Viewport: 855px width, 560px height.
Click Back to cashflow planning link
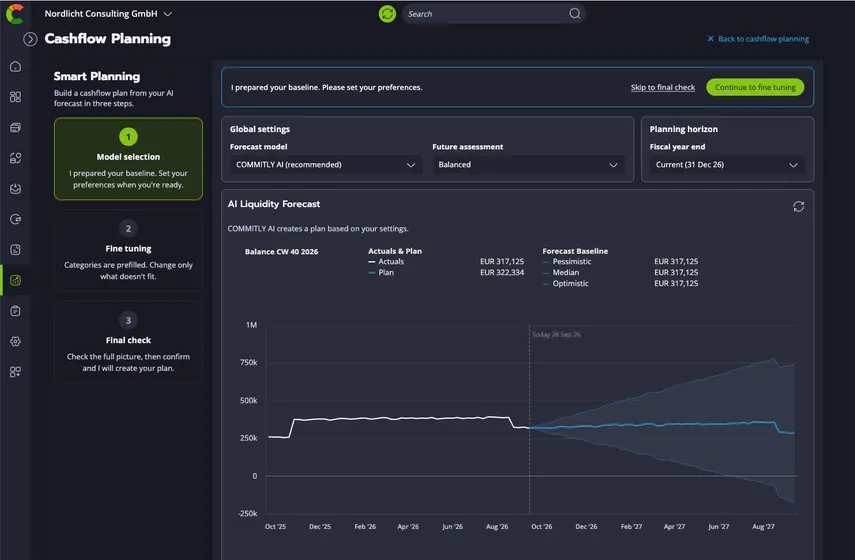[x=763, y=39]
